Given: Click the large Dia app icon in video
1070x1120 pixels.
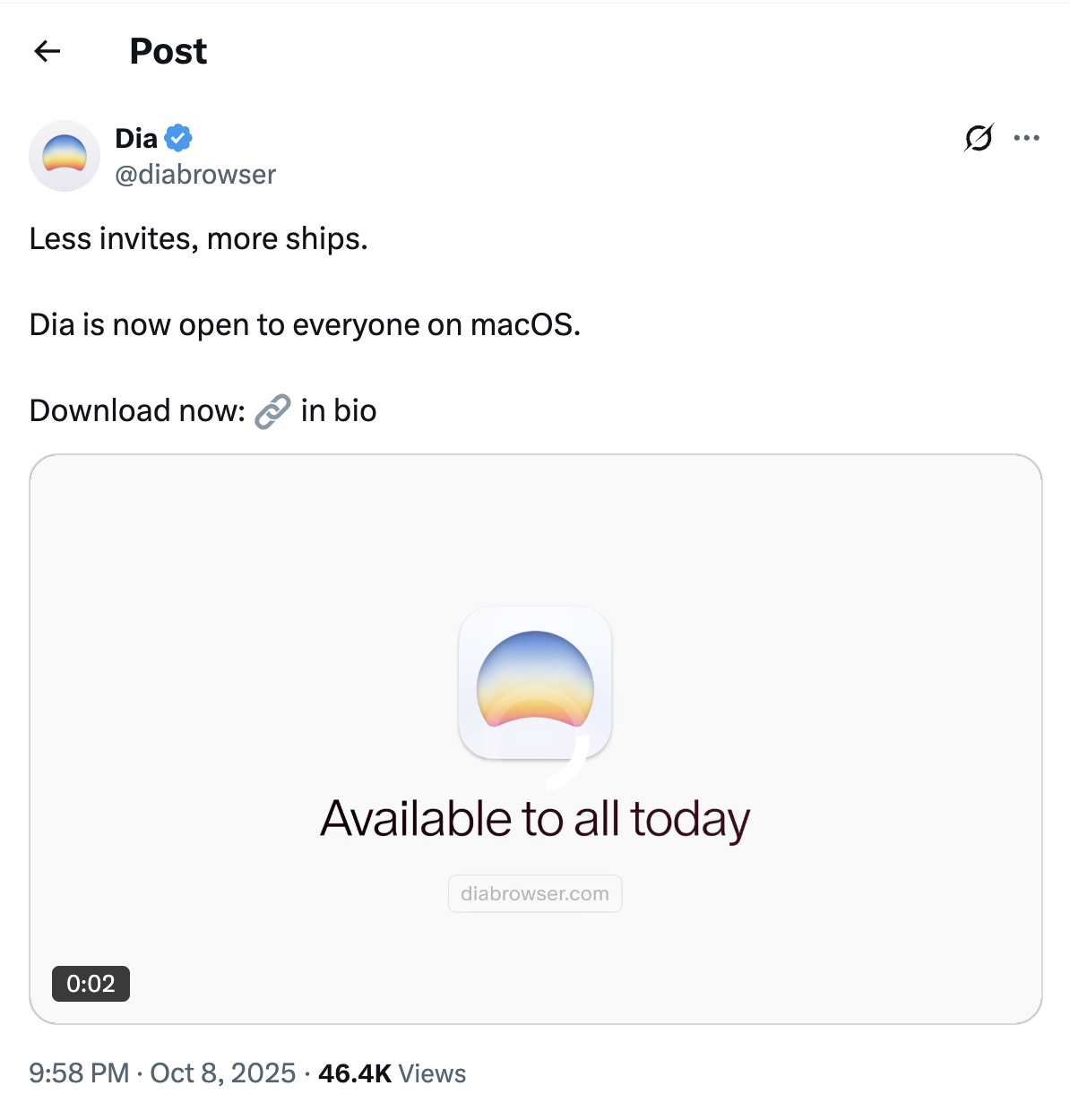Looking at the screenshot, I should pos(535,683).
